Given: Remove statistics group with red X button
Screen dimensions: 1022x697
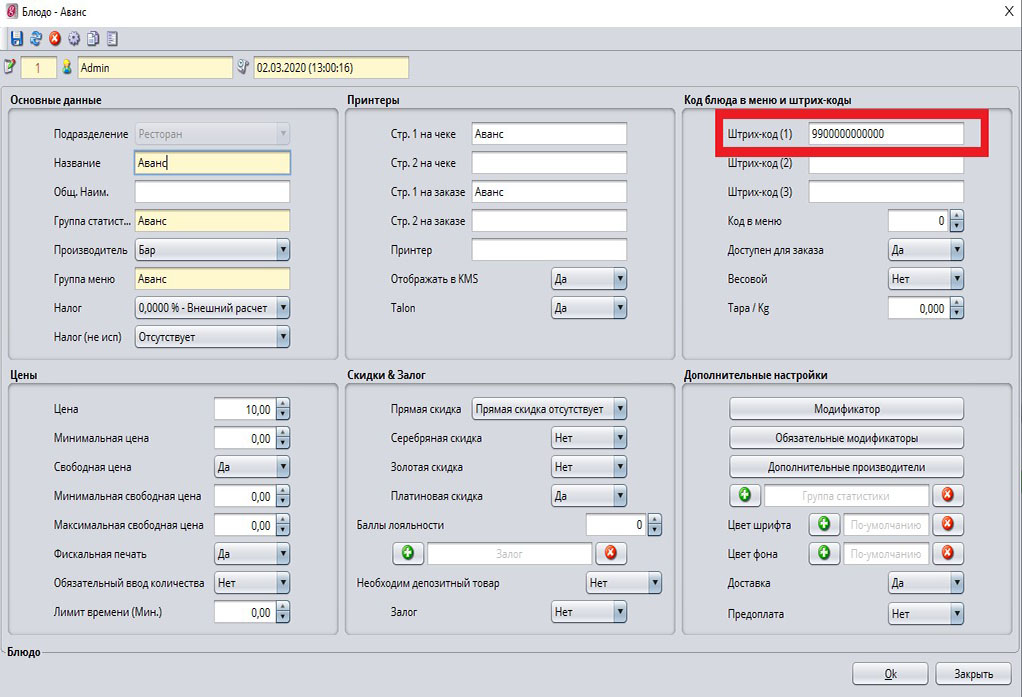Looking at the screenshot, I should pos(948,495).
